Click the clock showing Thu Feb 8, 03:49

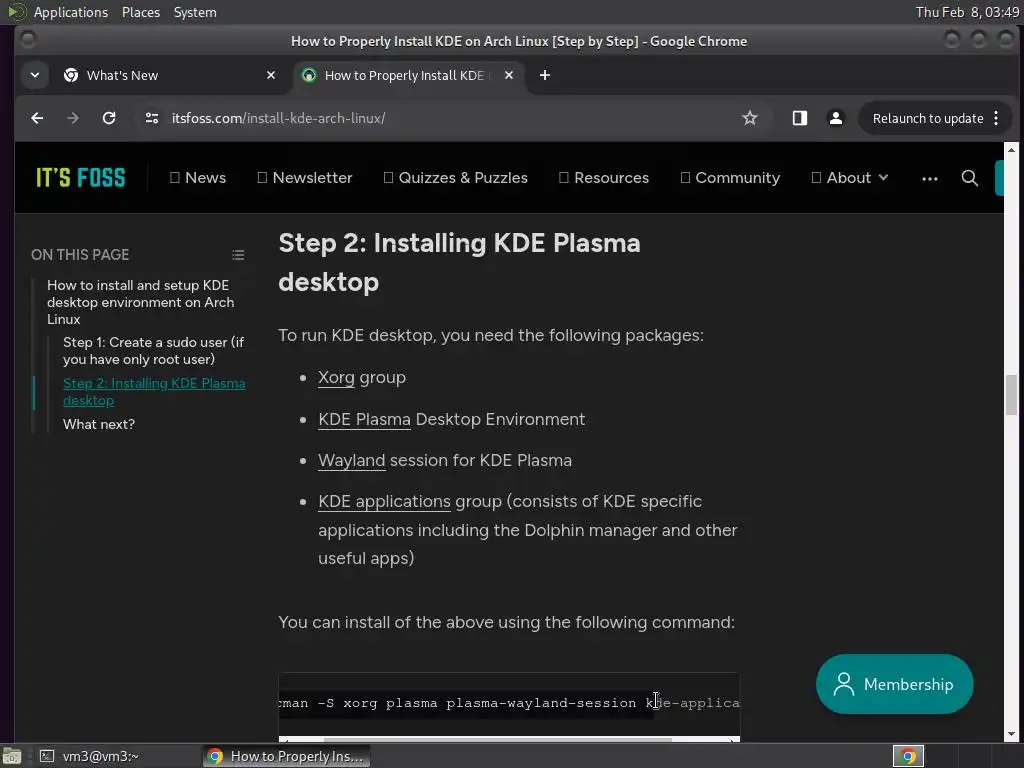967,12
